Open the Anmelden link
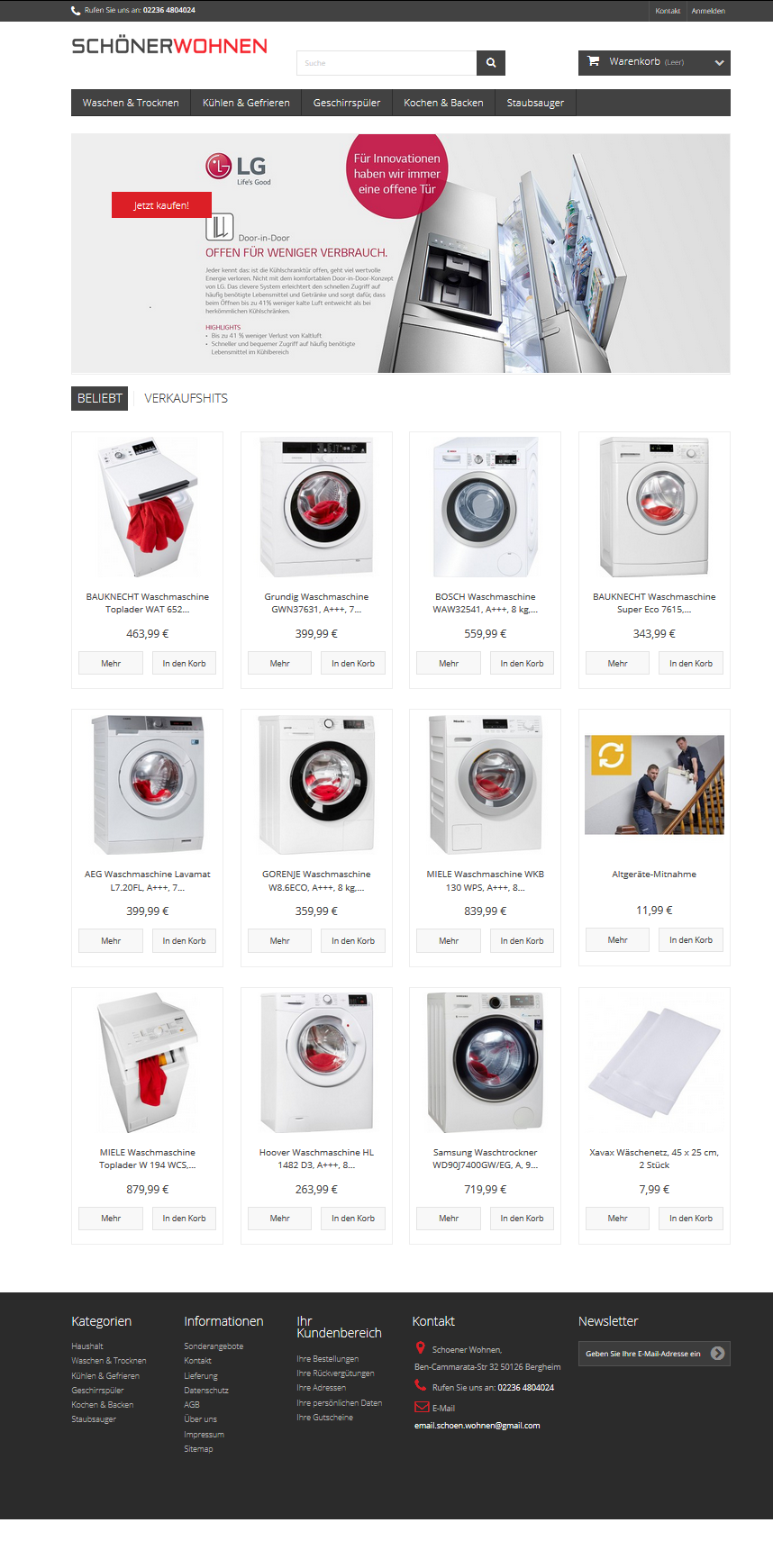 click(x=708, y=11)
